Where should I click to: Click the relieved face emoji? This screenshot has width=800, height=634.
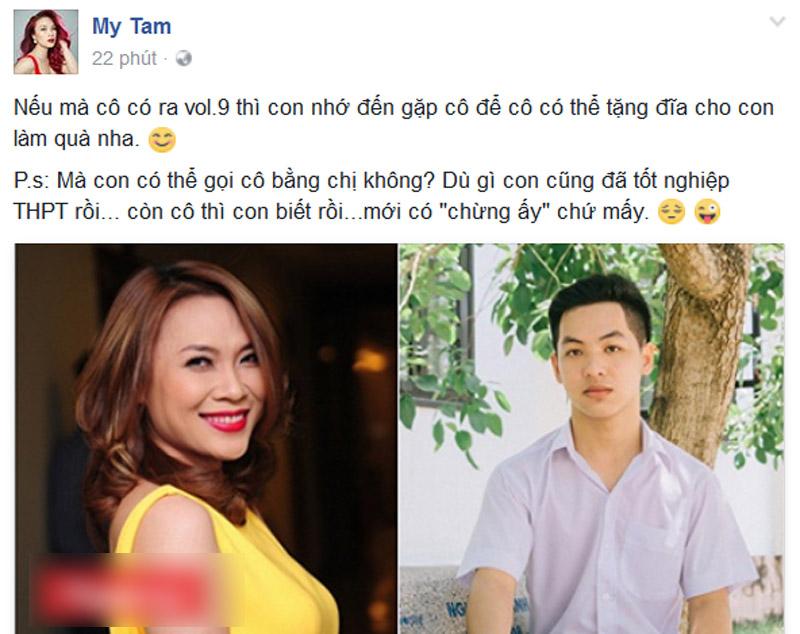(x=671, y=212)
